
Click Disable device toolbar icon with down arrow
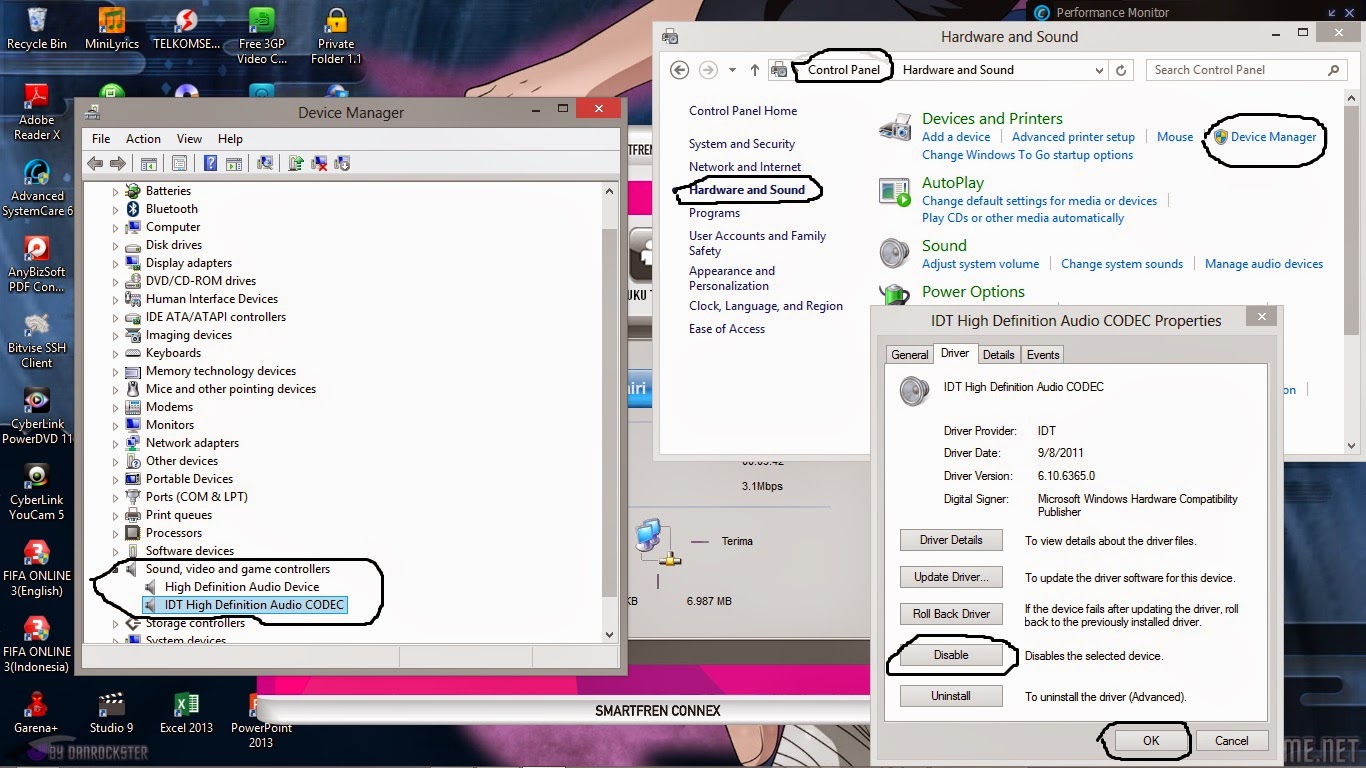pos(342,163)
